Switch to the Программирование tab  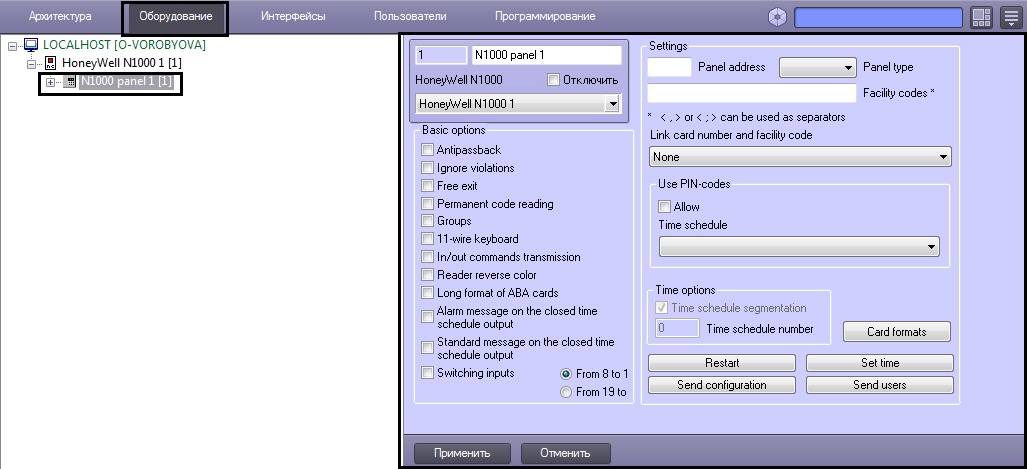[545, 16]
